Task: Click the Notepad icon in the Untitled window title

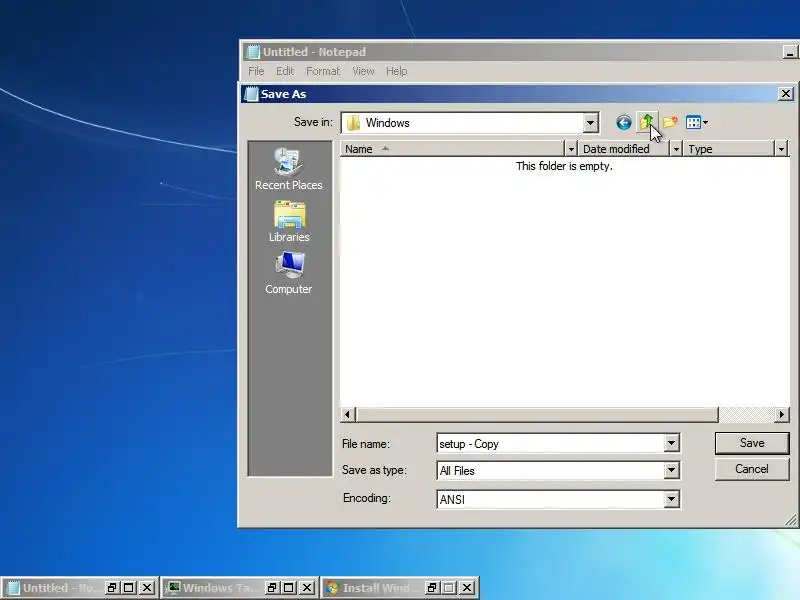Action: (253, 52)
